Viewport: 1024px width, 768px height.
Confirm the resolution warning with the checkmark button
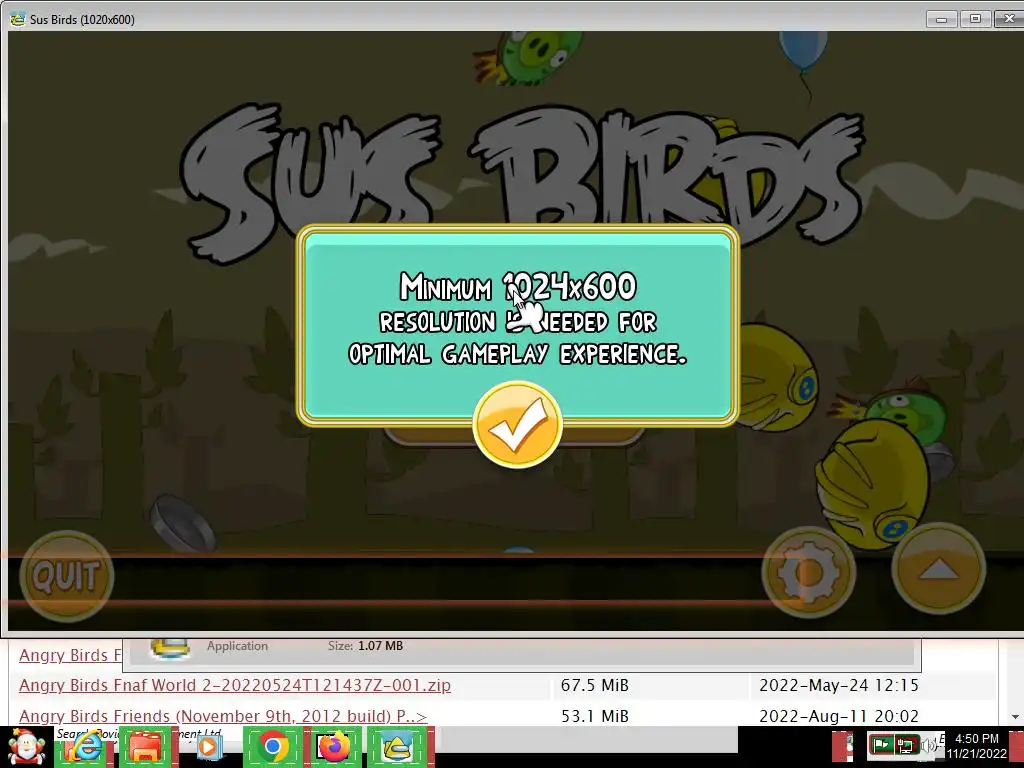click(x=517, y=425)
